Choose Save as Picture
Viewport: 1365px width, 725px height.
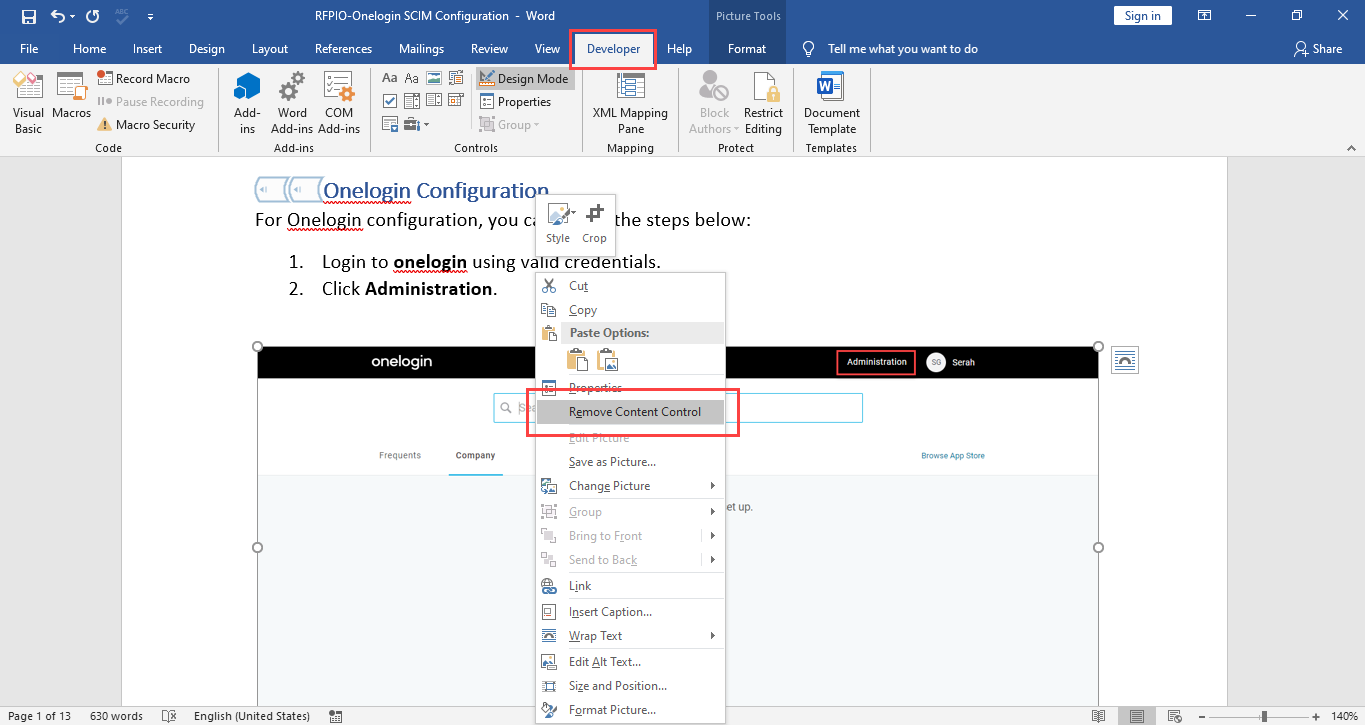pos(630,462)
